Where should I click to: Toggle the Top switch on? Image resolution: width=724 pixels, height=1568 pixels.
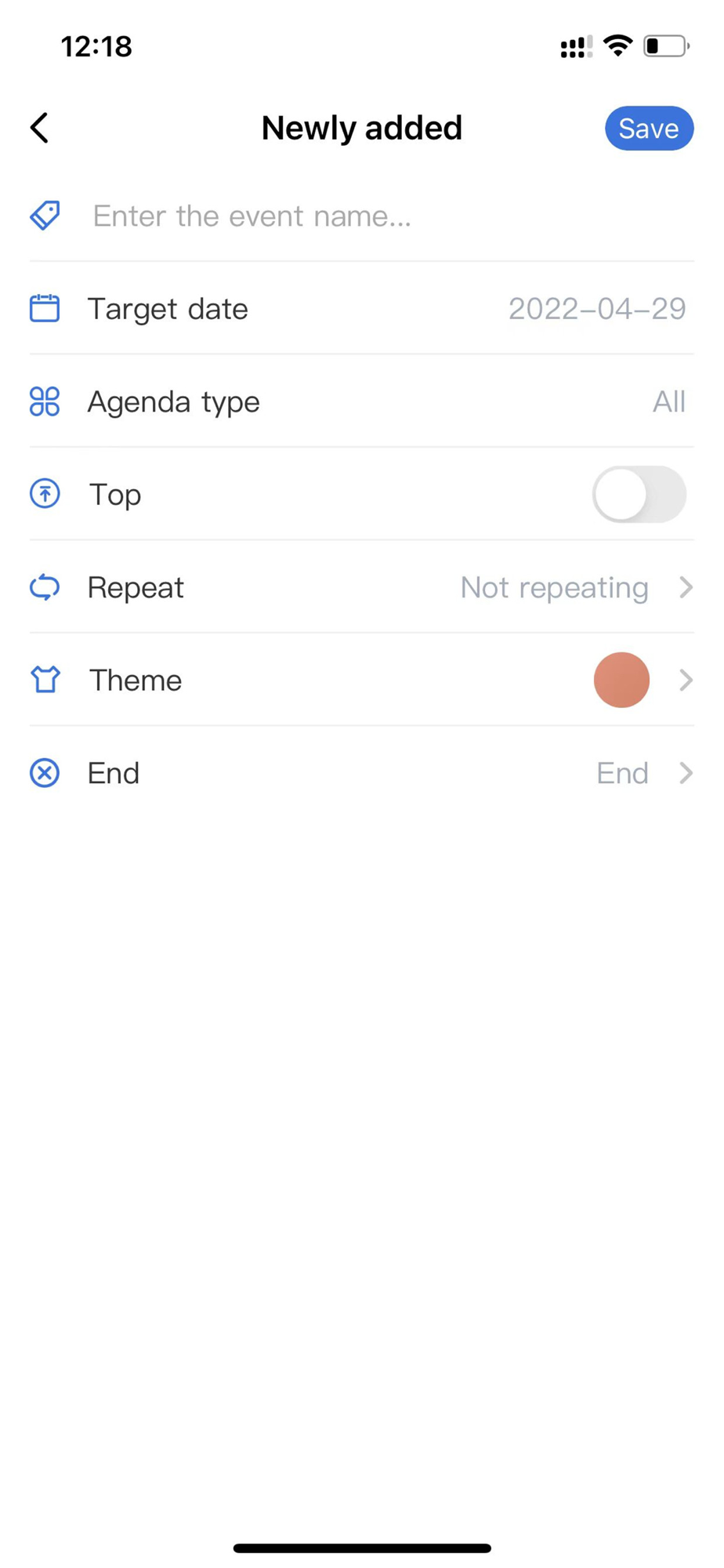coord(639,495)
